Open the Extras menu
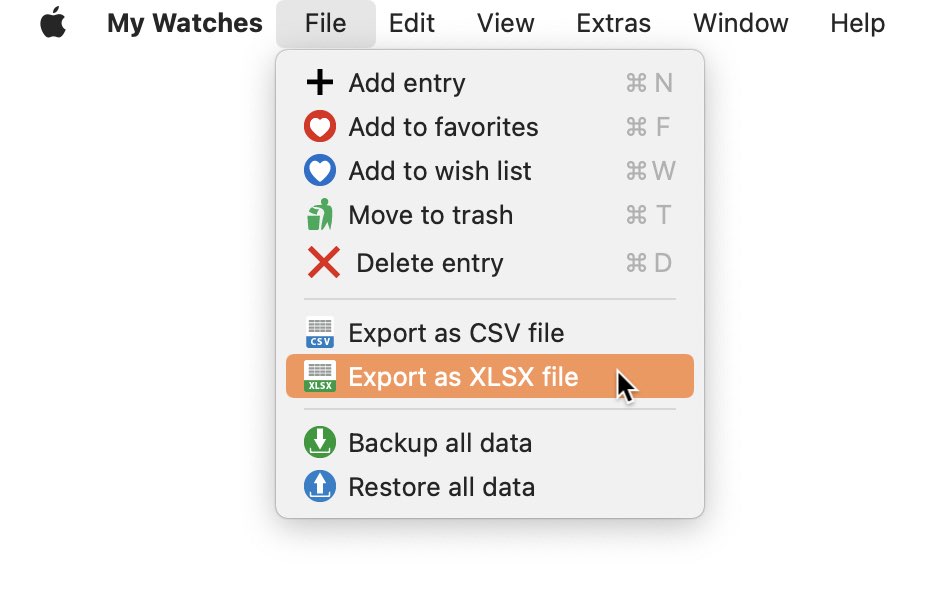Image resolution: width=928 pixels, height=597 pixels. click(x=613, y=24)
